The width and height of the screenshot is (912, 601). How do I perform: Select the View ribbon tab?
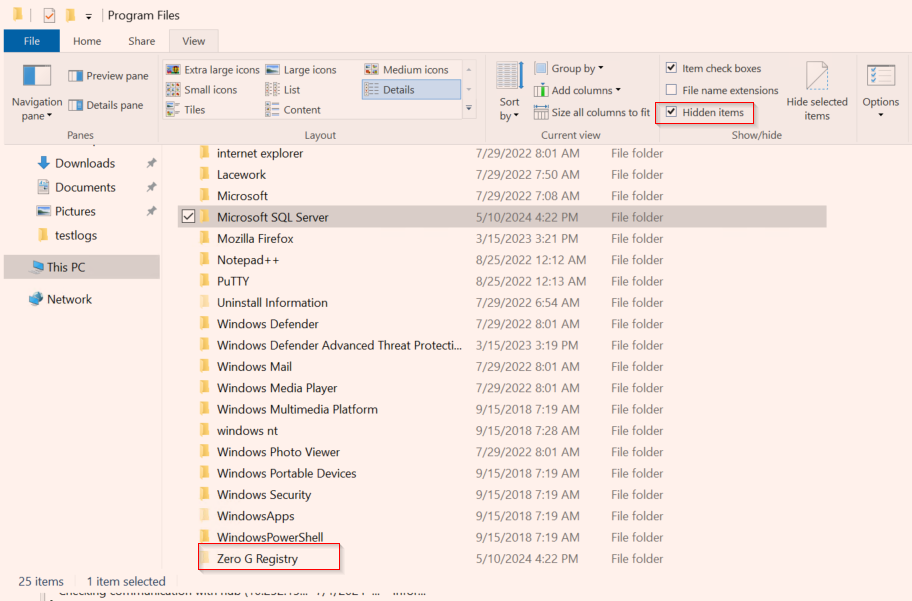(194, 41)
